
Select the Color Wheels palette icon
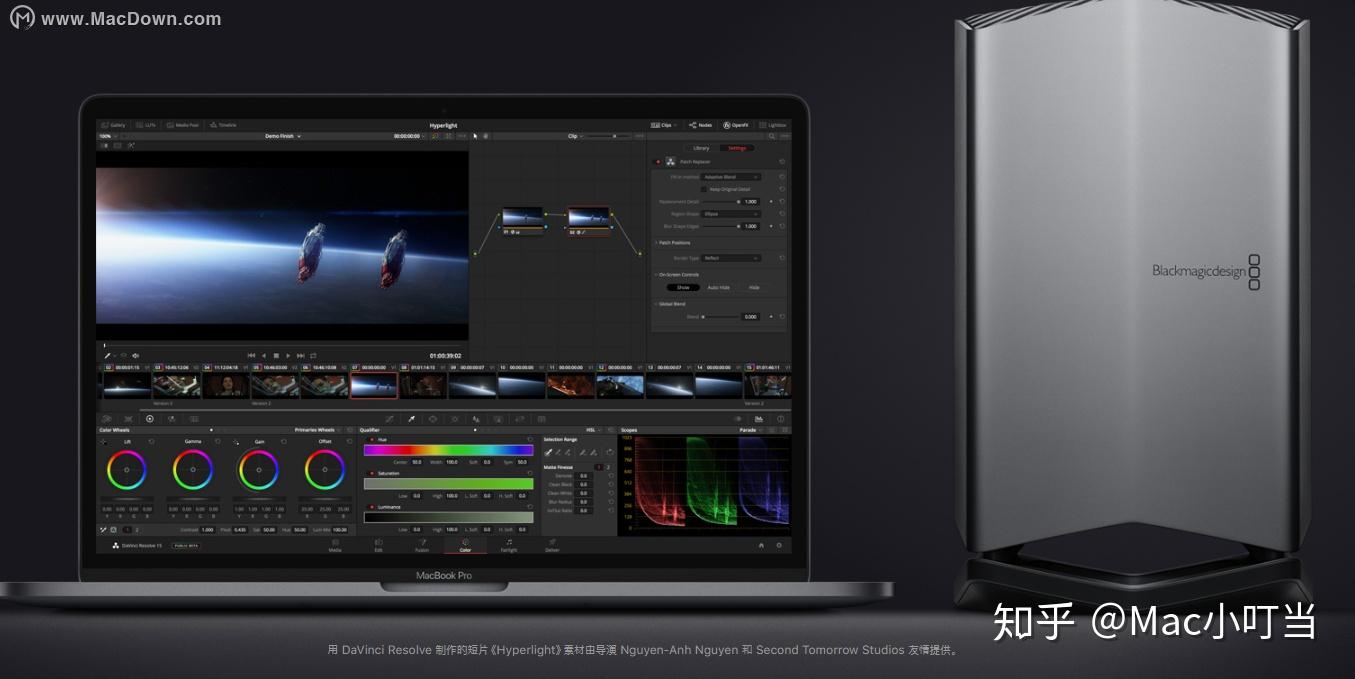150,419
